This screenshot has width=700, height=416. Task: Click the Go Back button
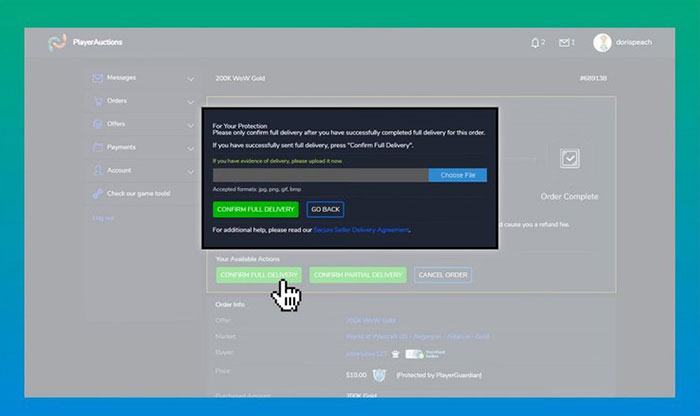tap(325, 209)
